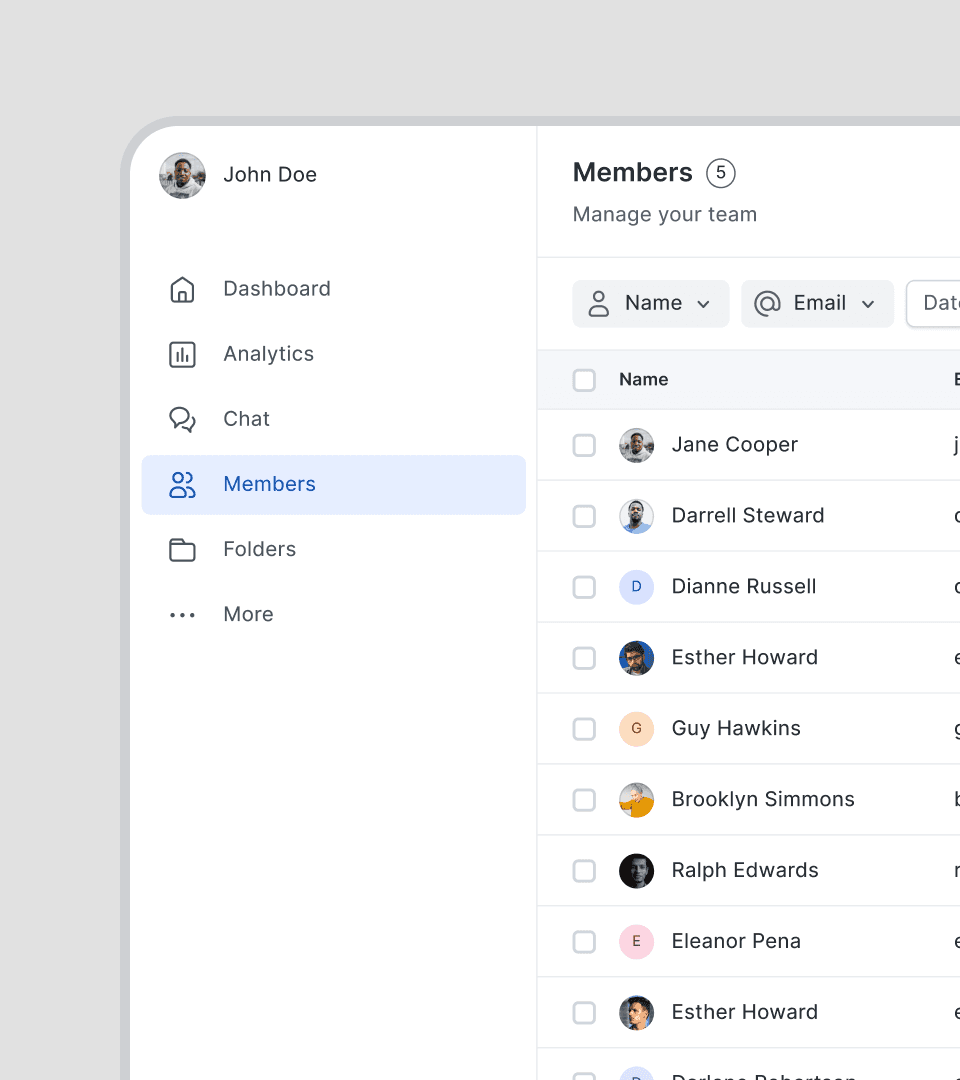Click John Doe's profile avatar
This screenshot has width=960, height=1080.
click(182, 175)
